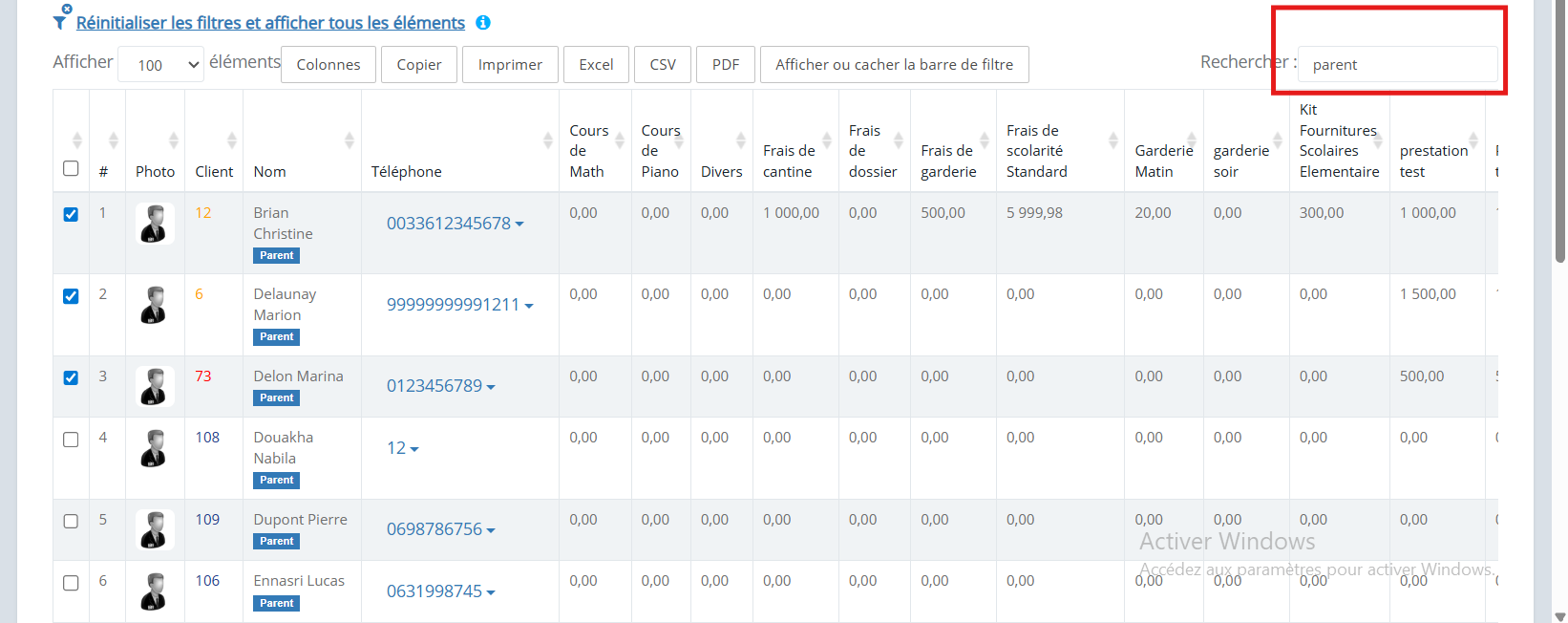Click the sort arrows on Téléphone column
The height and width of the screenshot is (623, 1568).
[x=548, y=140]
